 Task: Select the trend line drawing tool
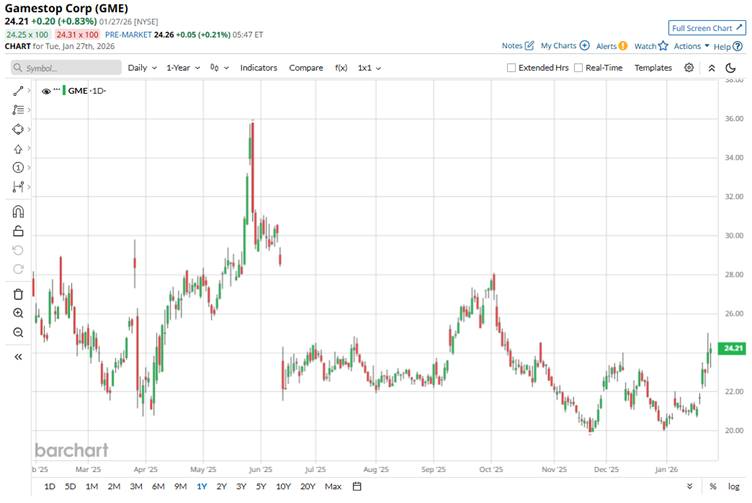pyautogui.click(x=18, y=91)
